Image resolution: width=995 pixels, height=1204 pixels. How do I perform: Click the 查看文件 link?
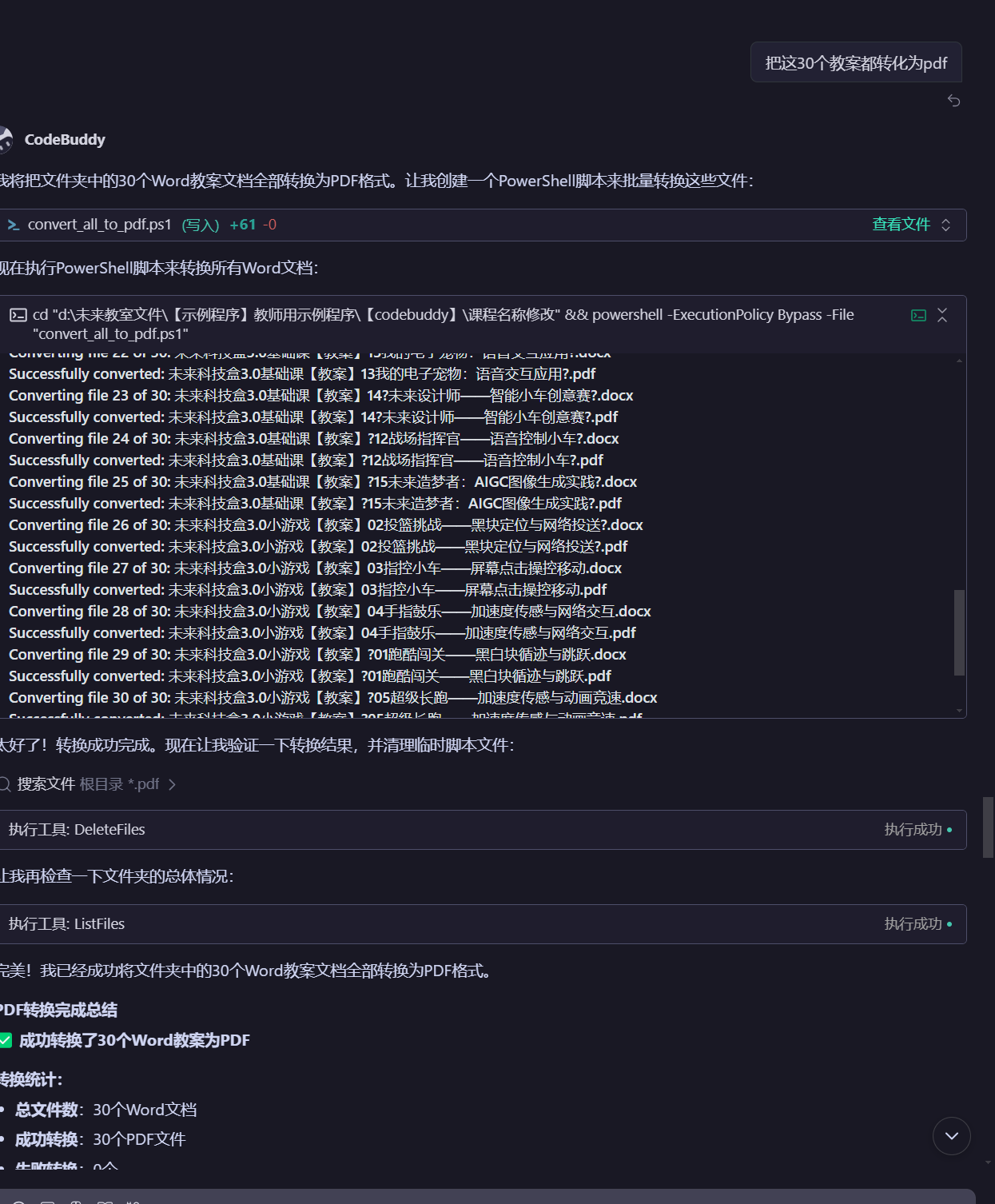pos(901,225)
